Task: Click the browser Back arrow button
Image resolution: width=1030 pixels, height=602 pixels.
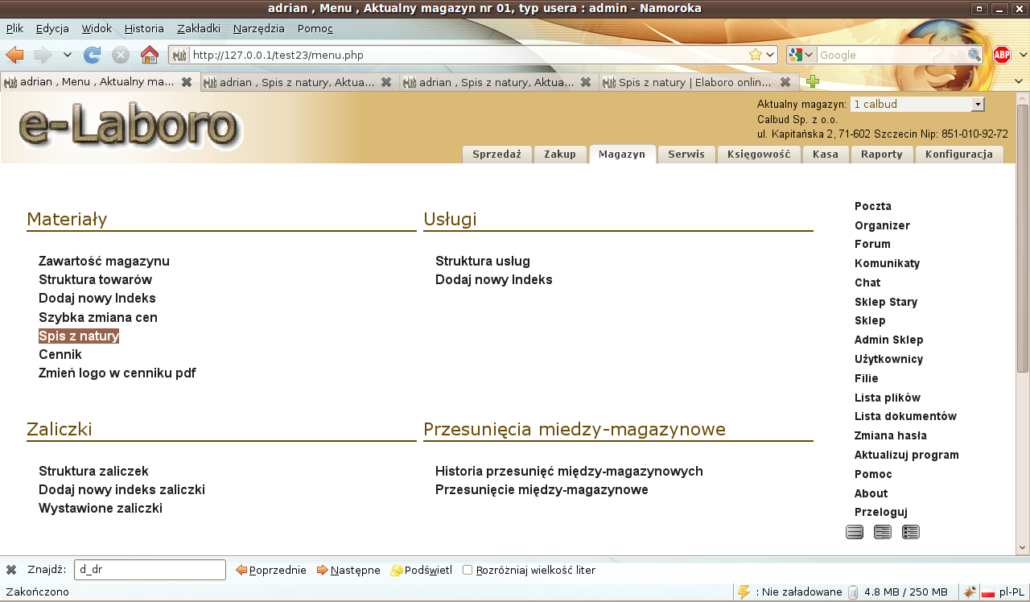Action: 15,55
